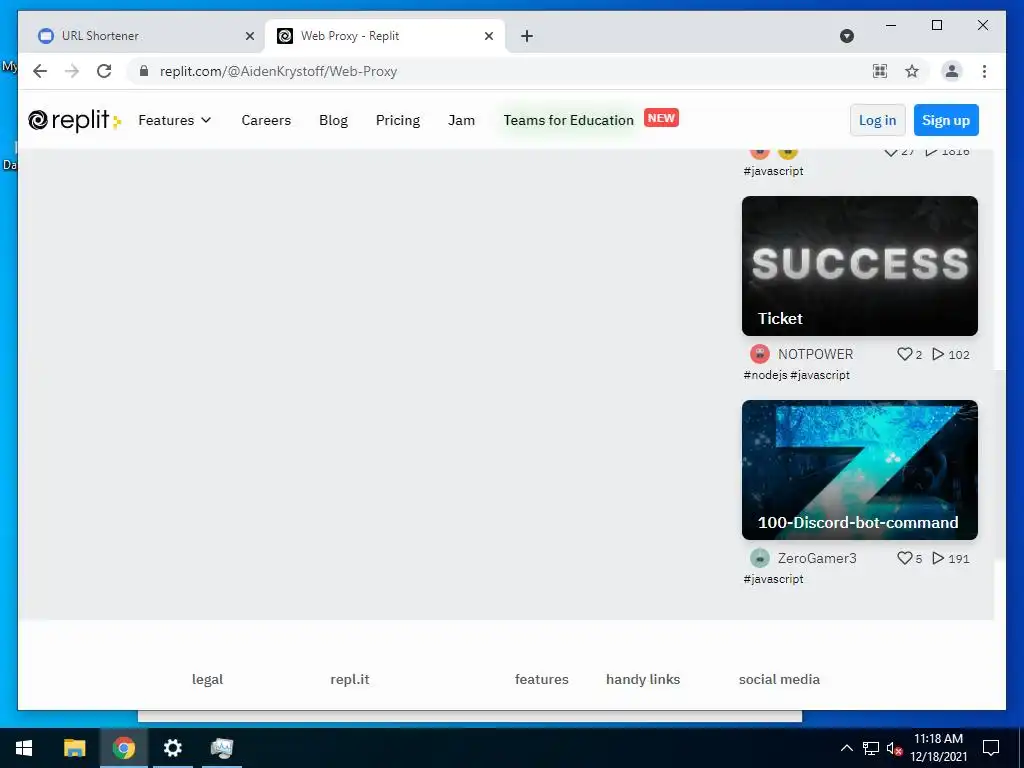Viewport: 1024px width, 768px height.
Task: Open Chrome profile avatar
Action: click(x=952, y=71)
